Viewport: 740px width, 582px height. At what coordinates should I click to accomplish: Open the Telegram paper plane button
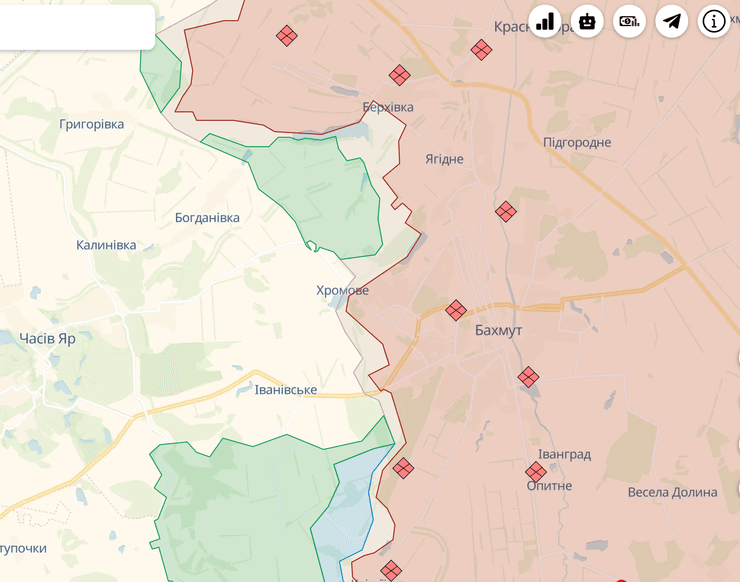[x=672, y=21]
